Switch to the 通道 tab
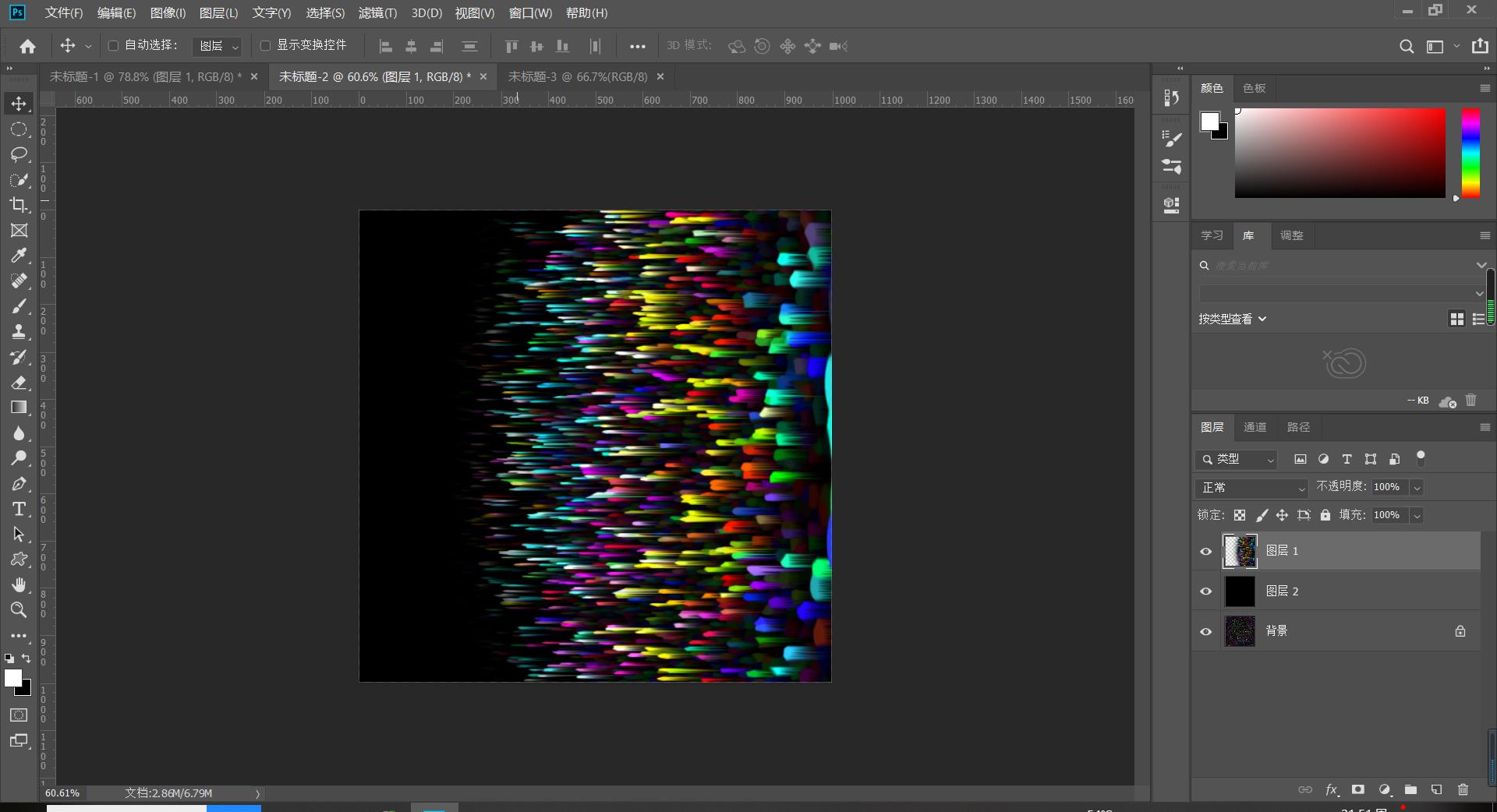This screenshot has height=812, width=1497. [1255, 427]
